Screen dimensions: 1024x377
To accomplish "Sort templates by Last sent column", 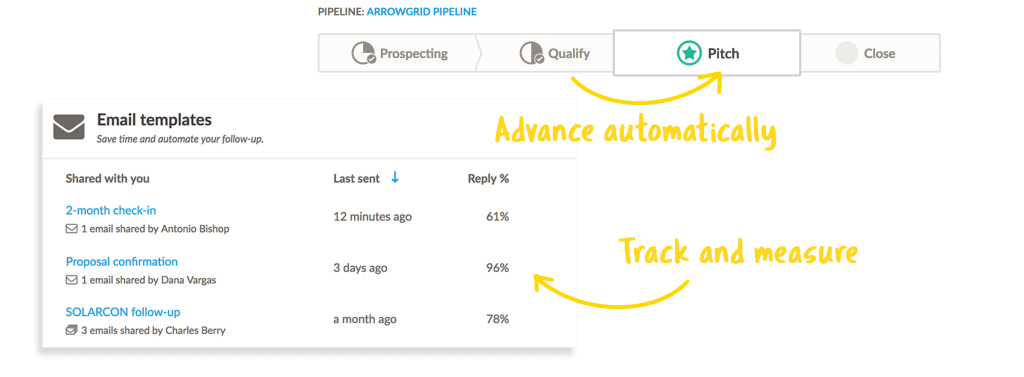I will [357, 178].
